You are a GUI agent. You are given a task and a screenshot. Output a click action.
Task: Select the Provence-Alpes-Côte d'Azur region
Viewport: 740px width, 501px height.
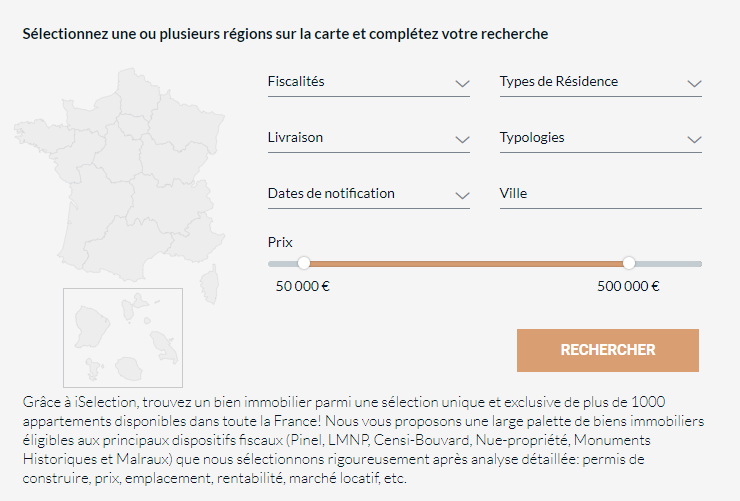point(196,243)
